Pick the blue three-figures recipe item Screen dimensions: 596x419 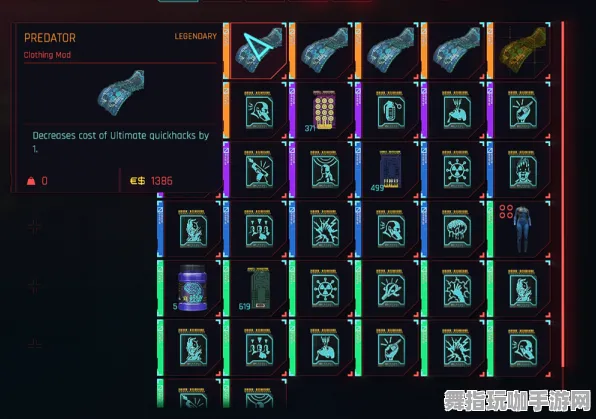point(258,229)
